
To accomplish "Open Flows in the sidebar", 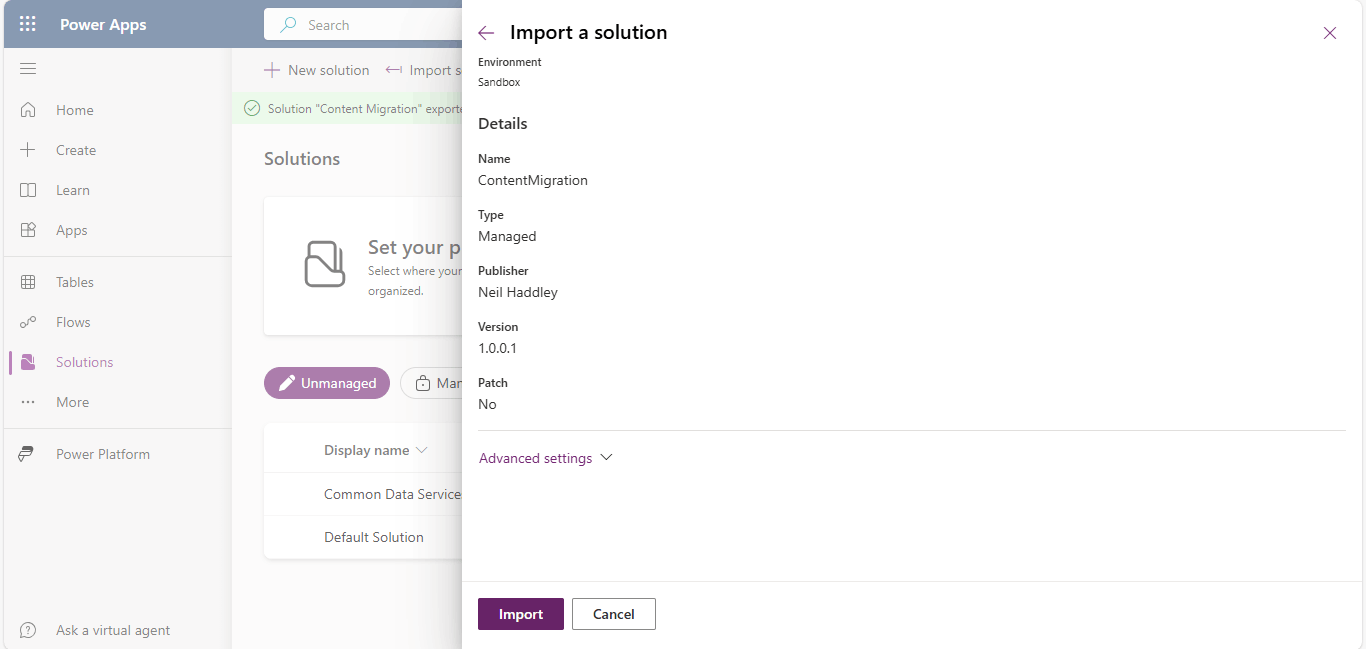I will [73, 322].
